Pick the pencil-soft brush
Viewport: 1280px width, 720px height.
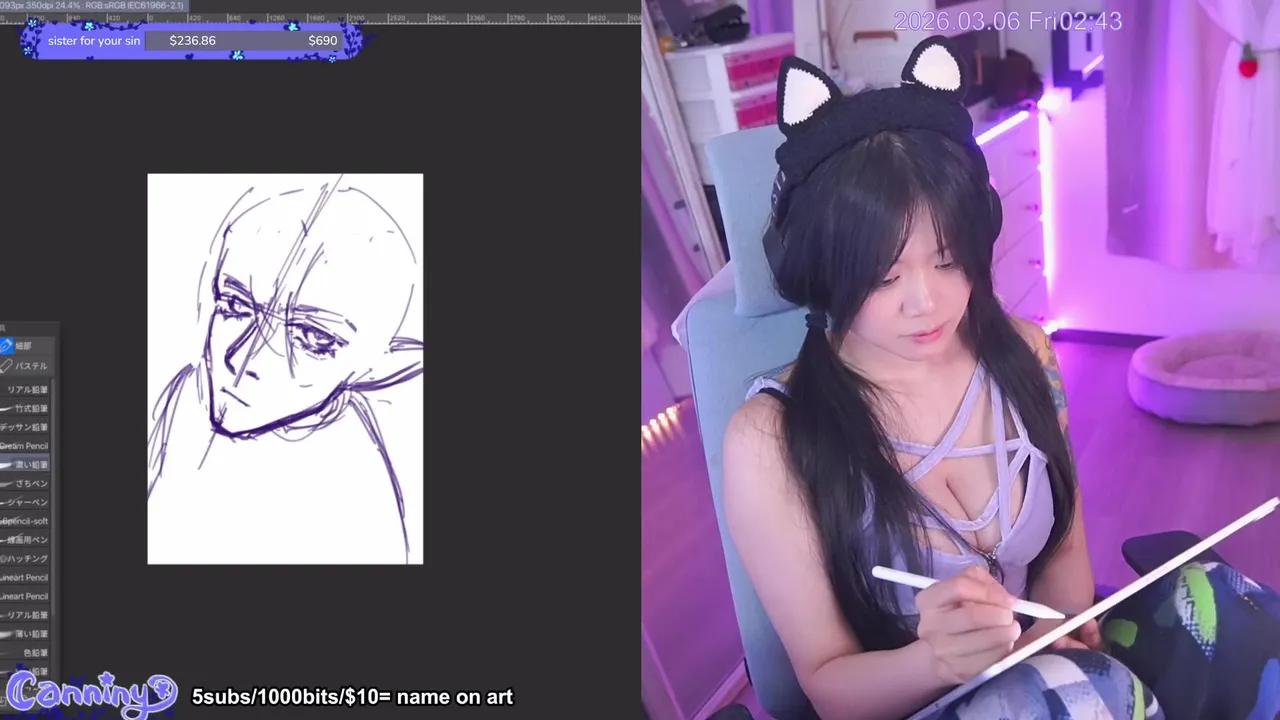pos(25,522)
